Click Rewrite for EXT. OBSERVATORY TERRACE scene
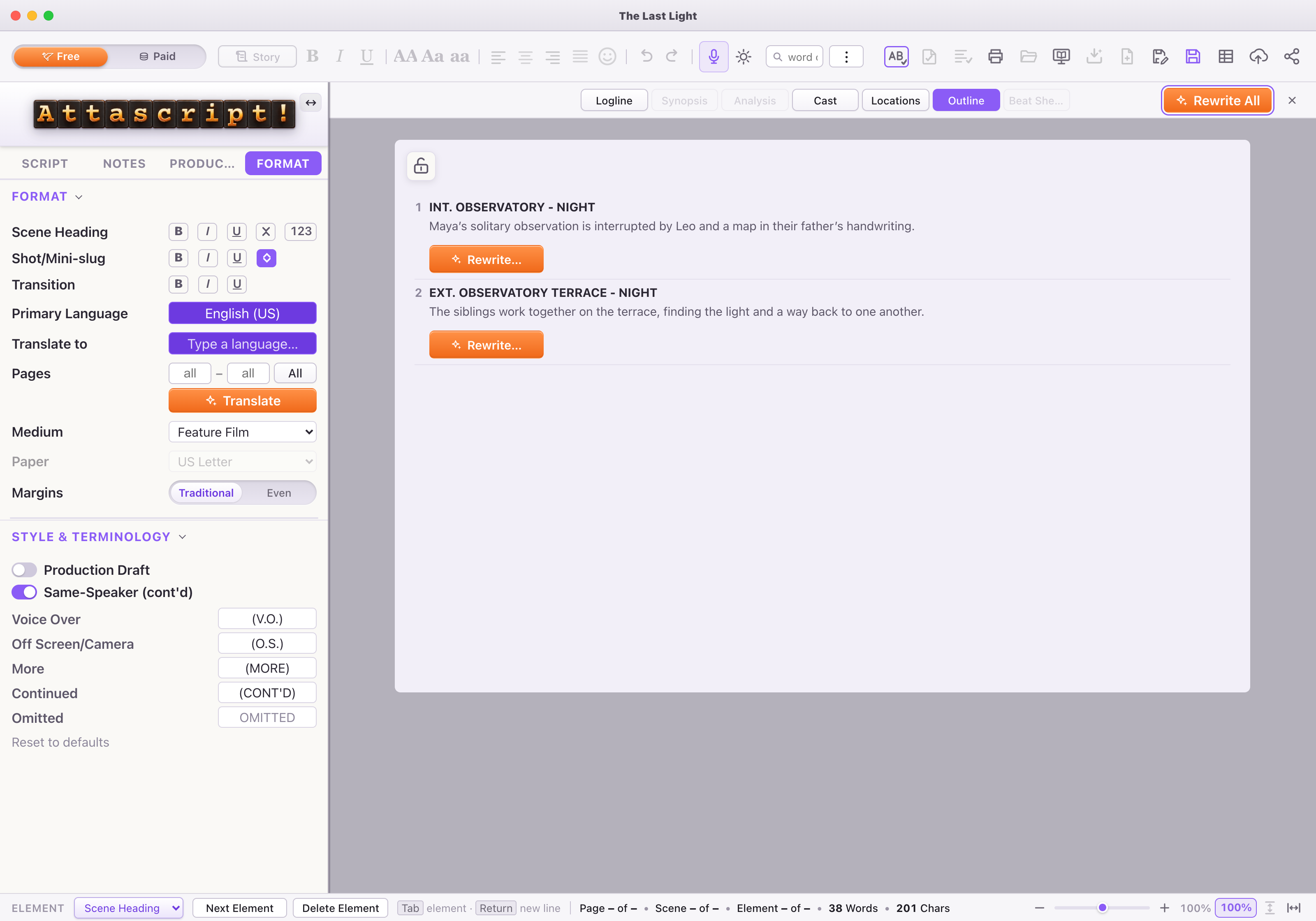 pyautogui.click(x=486, y=345)
